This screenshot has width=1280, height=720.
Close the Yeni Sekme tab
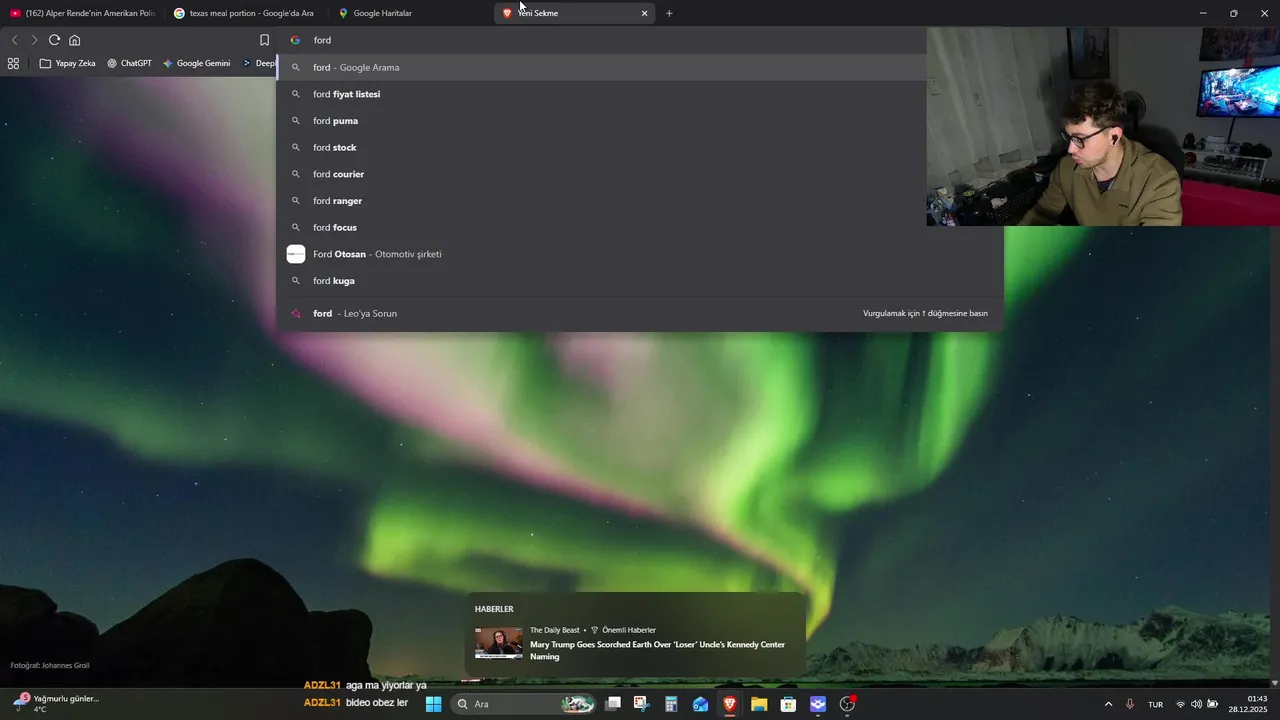tap(644, 13)
